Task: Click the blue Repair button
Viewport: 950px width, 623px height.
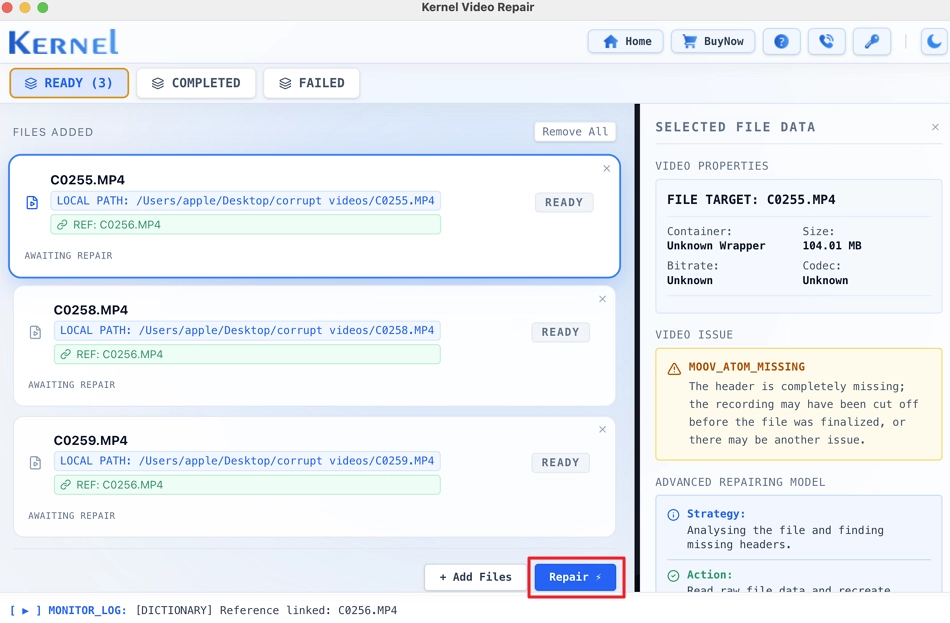Action: pyautogui.click(x=575, y=577)
